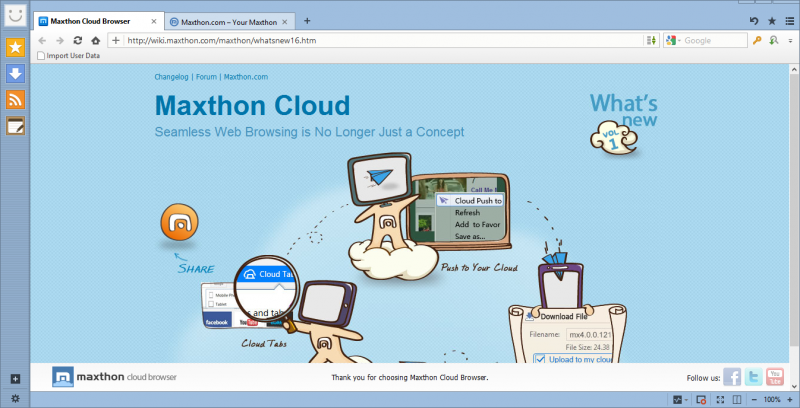800x408 pixels.
Task: Expand system monitor dropdown arrow
Action: (x=686, y=400)
